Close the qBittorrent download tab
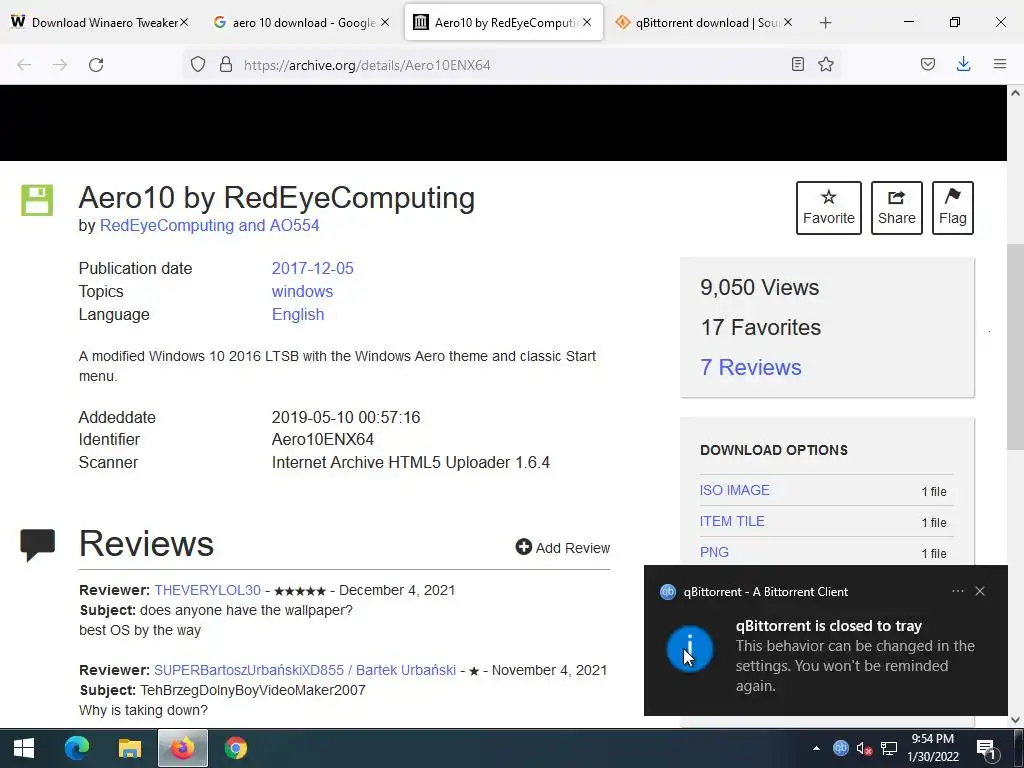Image resolution: width=1024 pixels, height=768 pixels. point(788,22)
